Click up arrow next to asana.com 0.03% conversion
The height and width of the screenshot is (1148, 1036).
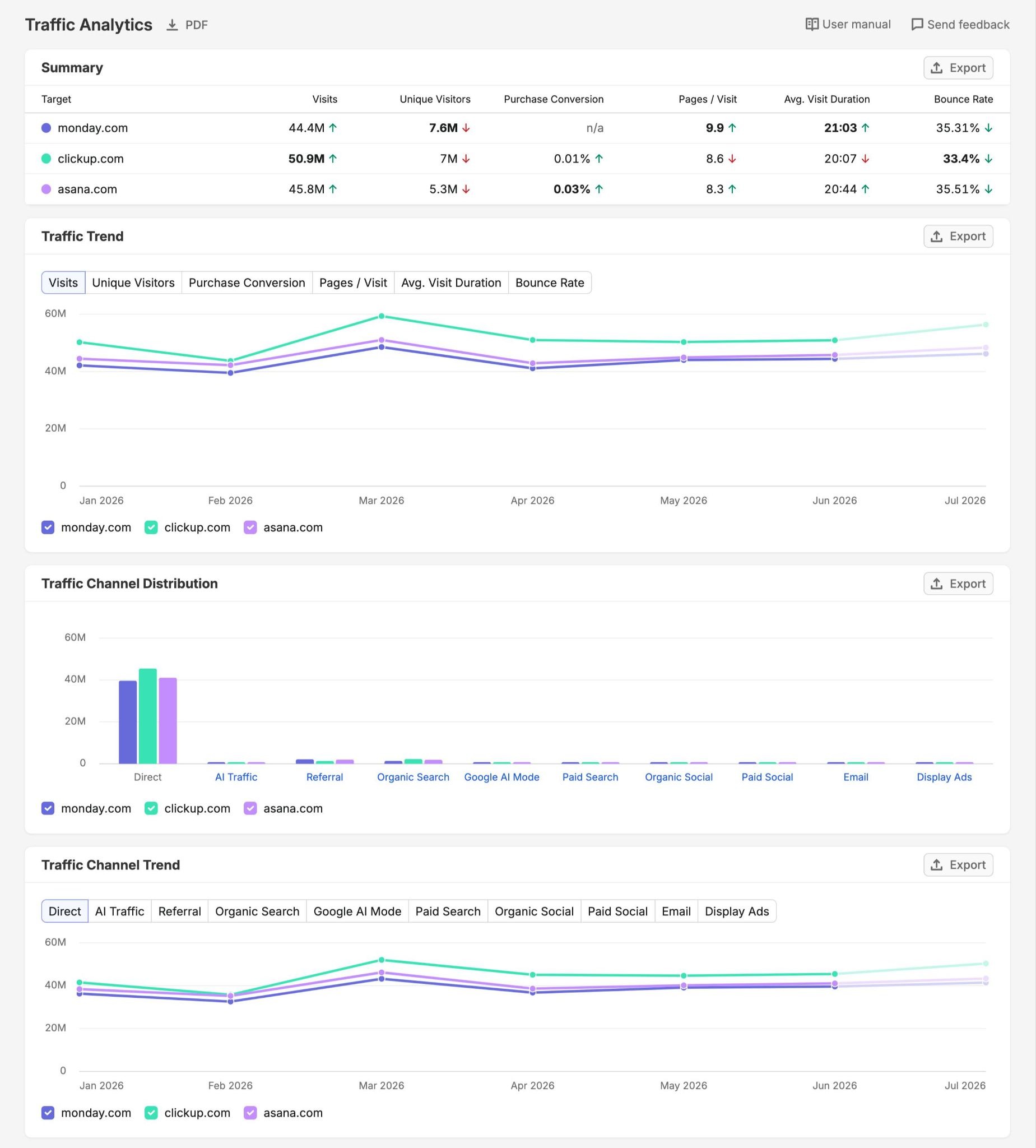point(599,189)
